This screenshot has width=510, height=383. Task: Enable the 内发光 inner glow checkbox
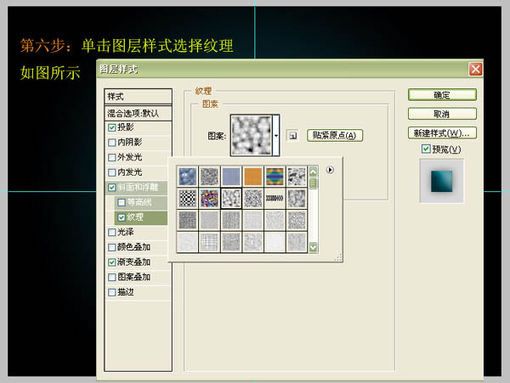click(x=112, y=172)
